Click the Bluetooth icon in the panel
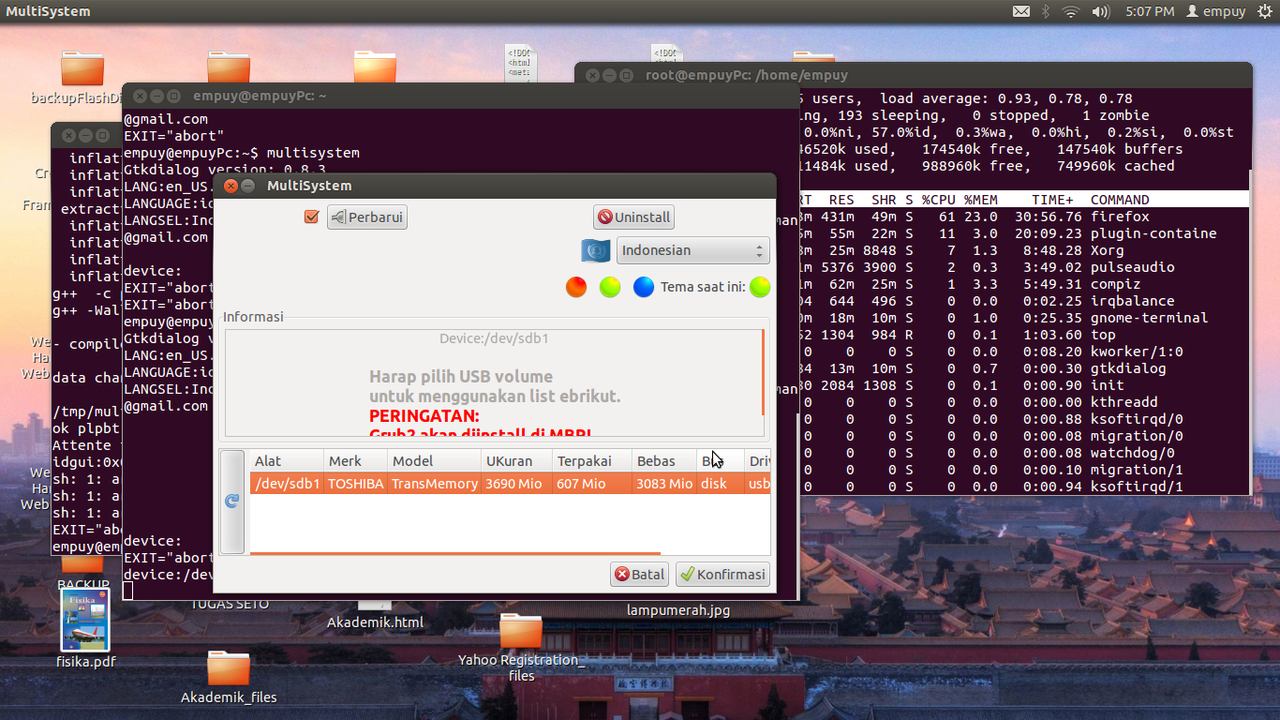Screen dimensions: 1280x720 1046,11
